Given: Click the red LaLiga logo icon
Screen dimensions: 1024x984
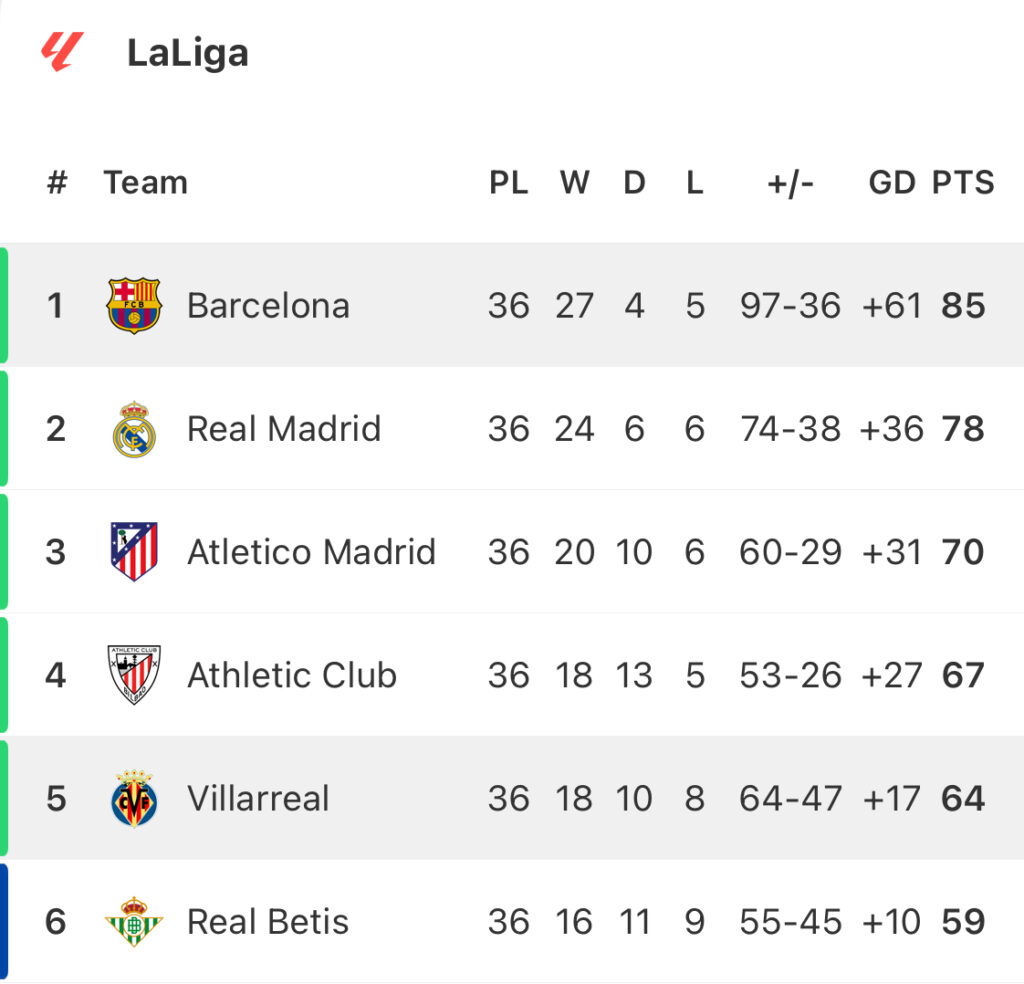Looking at the screenshot, I should (62, 52).
